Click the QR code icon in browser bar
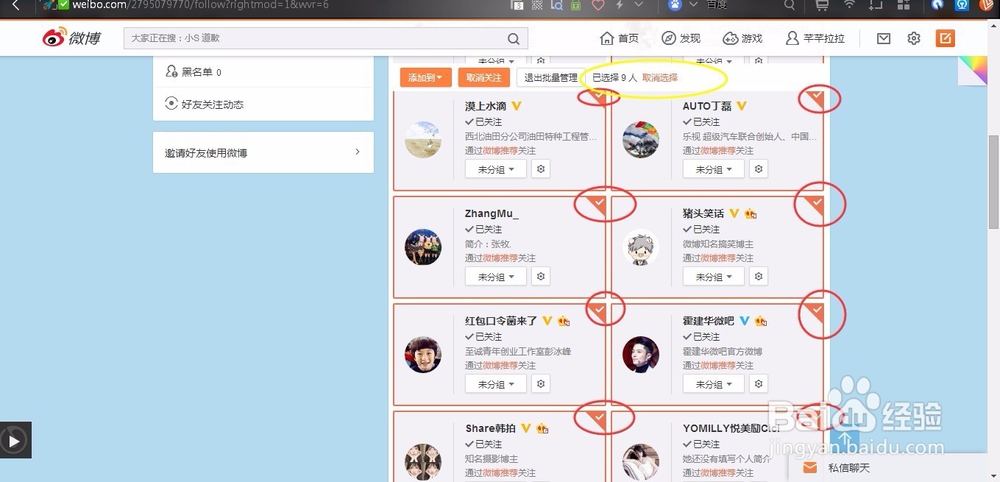Screen dimensions: 1000x482 pos(537,5)
